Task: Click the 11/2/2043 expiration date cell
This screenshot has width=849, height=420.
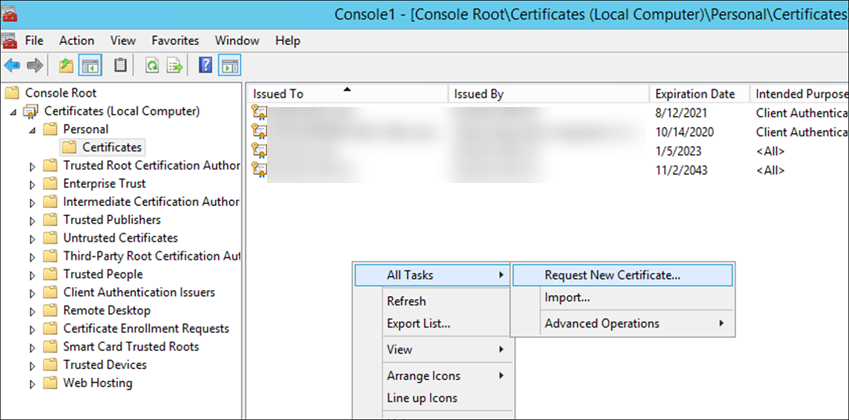Action: click(681, 170)
